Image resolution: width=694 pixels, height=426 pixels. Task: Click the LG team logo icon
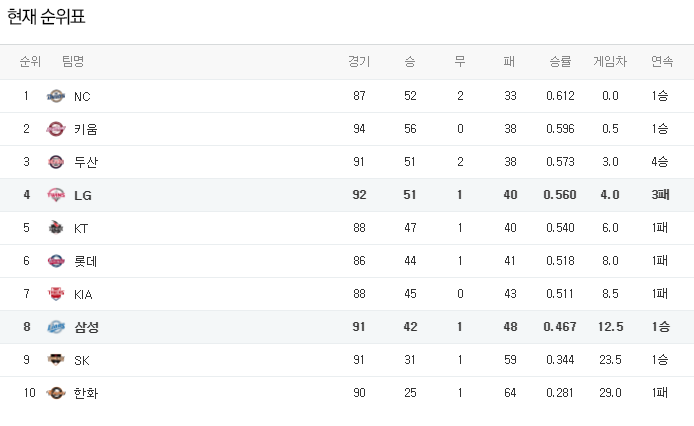point(56,195)
